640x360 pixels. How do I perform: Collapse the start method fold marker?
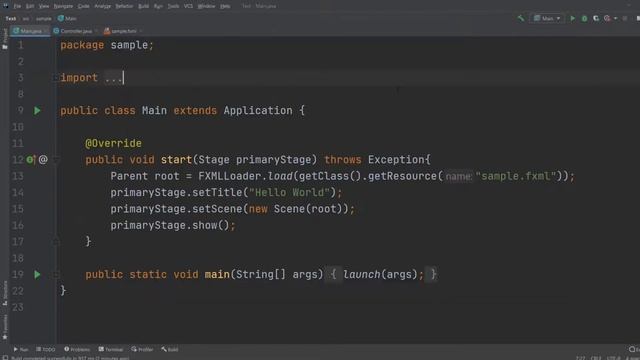pos(56,160)
